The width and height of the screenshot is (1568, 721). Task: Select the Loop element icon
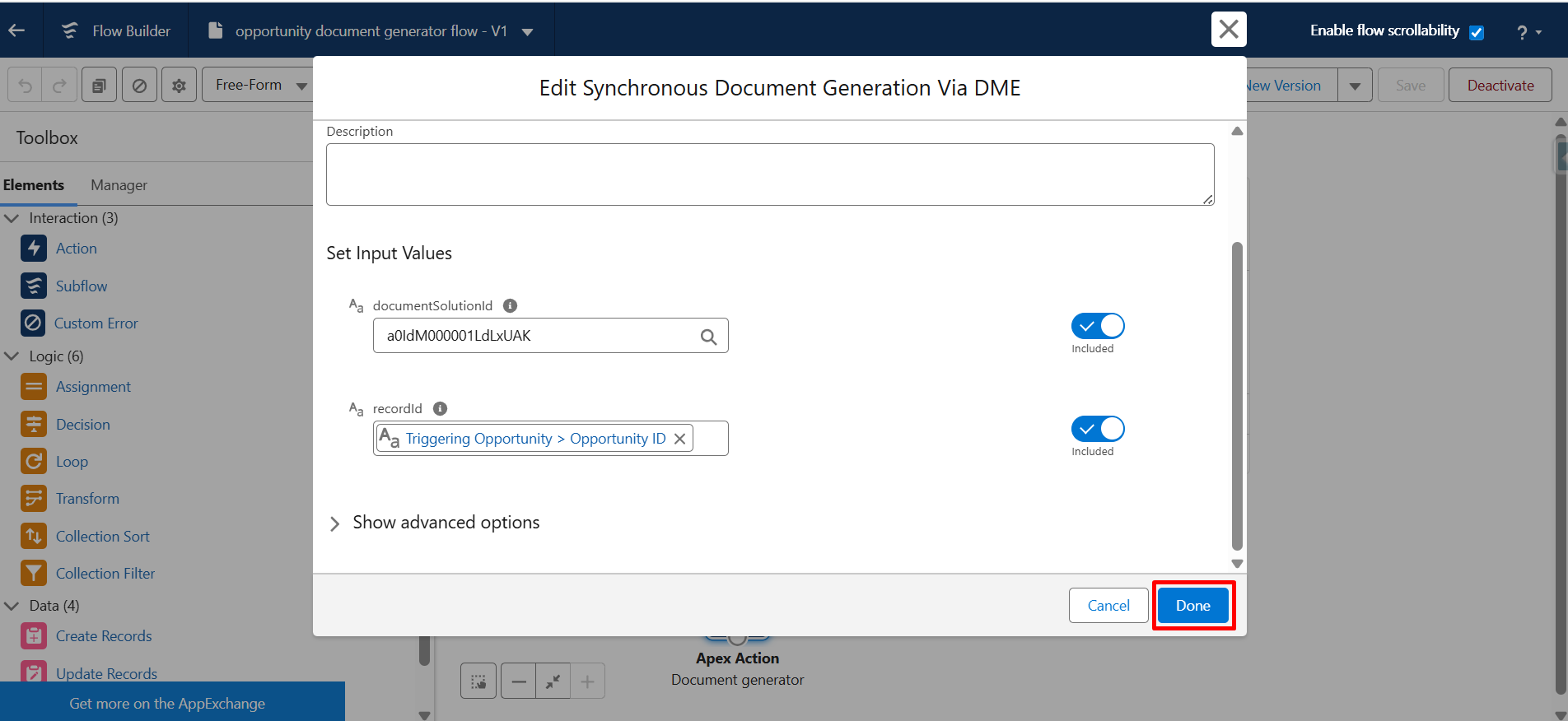point(34,462)
